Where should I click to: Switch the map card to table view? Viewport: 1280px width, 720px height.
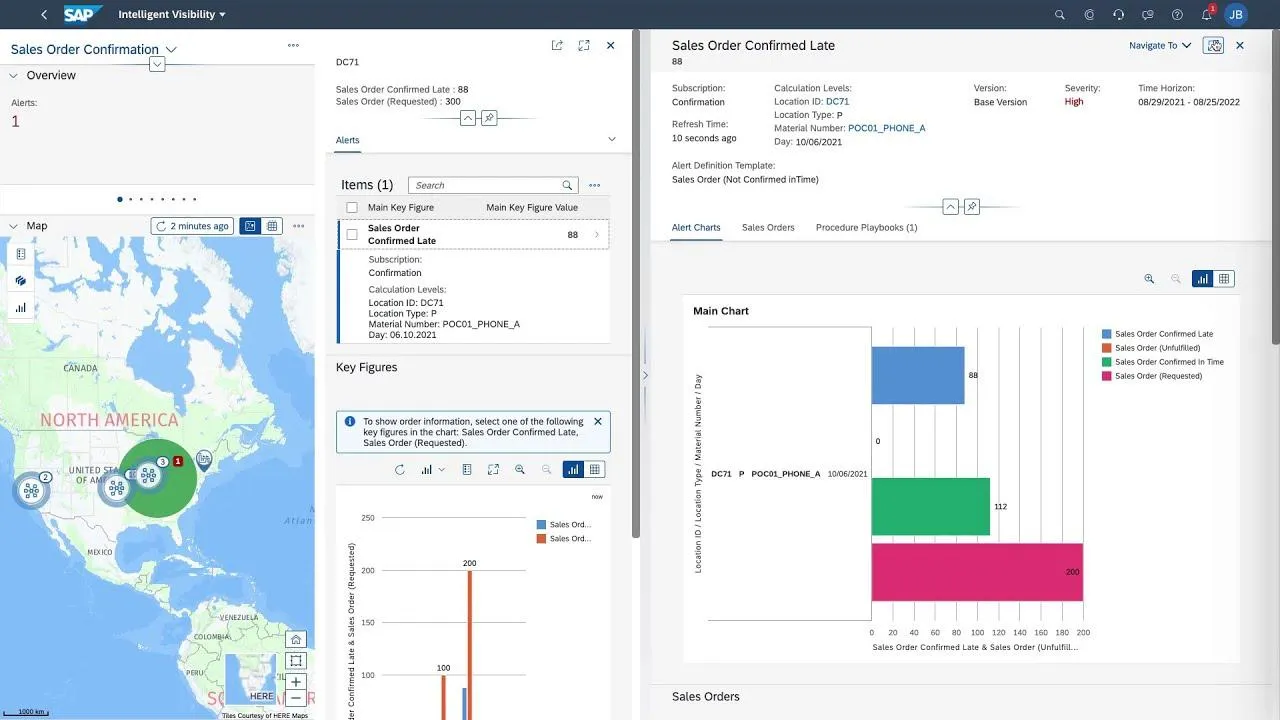pyautogui.click(x=272, y=226)
